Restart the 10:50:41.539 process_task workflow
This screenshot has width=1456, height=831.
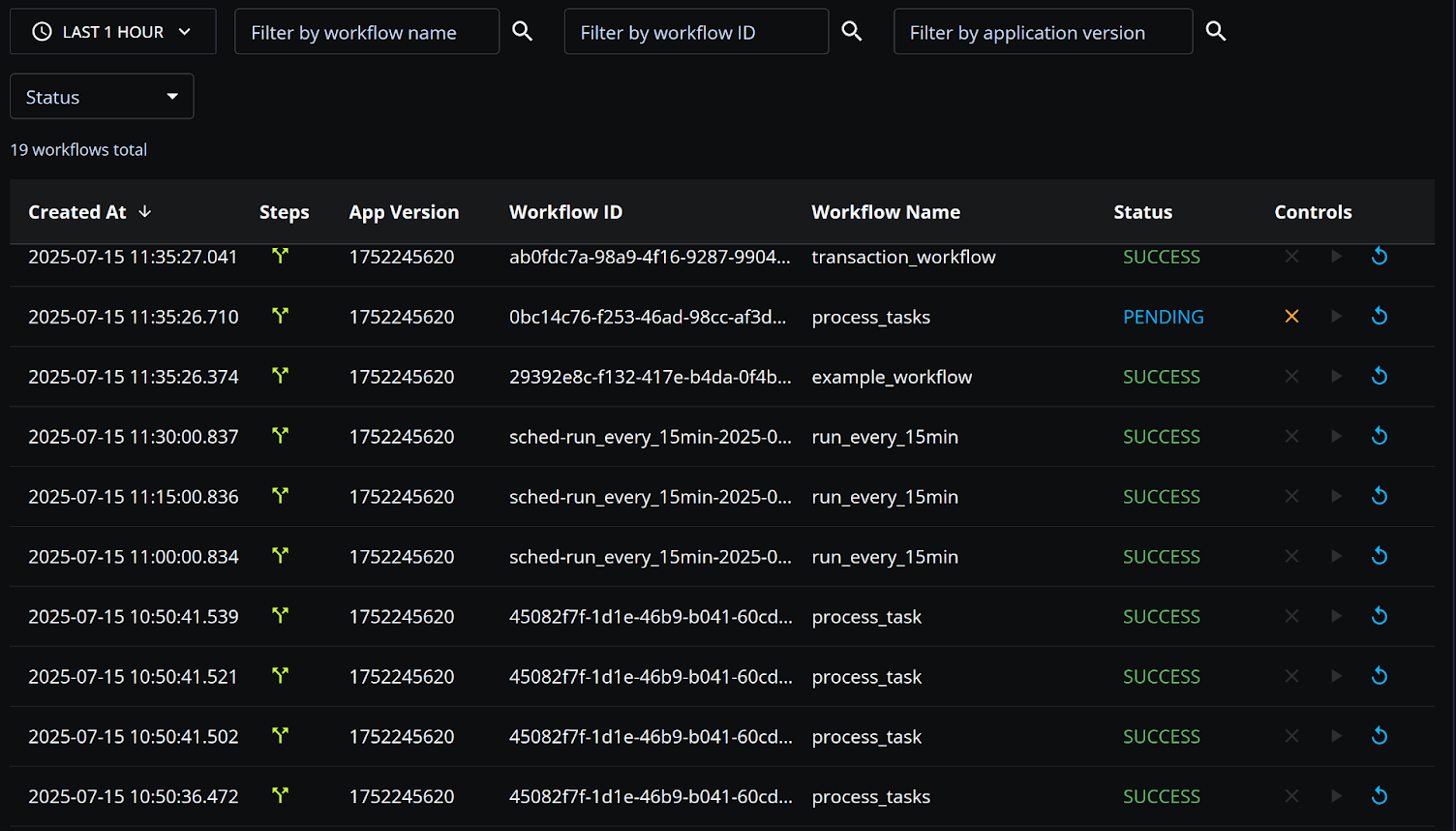click(x=1380, y=617)
